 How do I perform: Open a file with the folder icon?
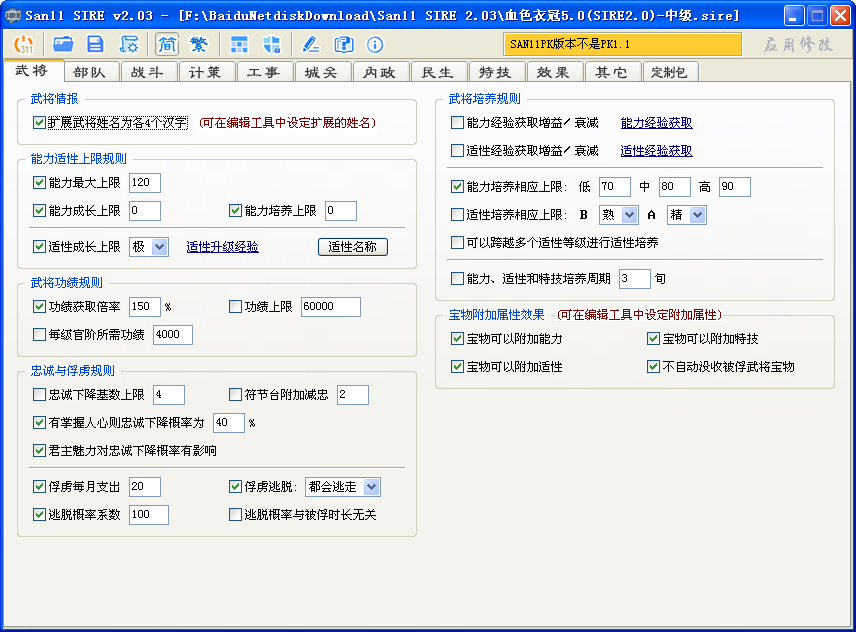click(63, 44)
